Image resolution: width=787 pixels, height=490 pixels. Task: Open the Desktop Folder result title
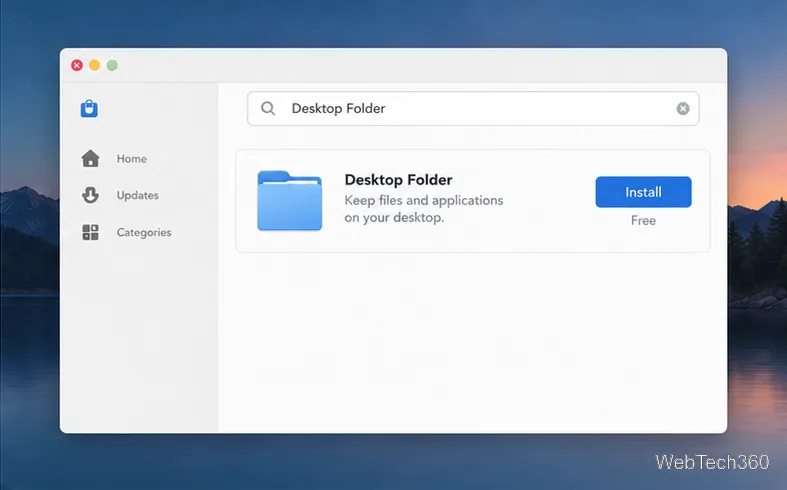pos(399,180)
